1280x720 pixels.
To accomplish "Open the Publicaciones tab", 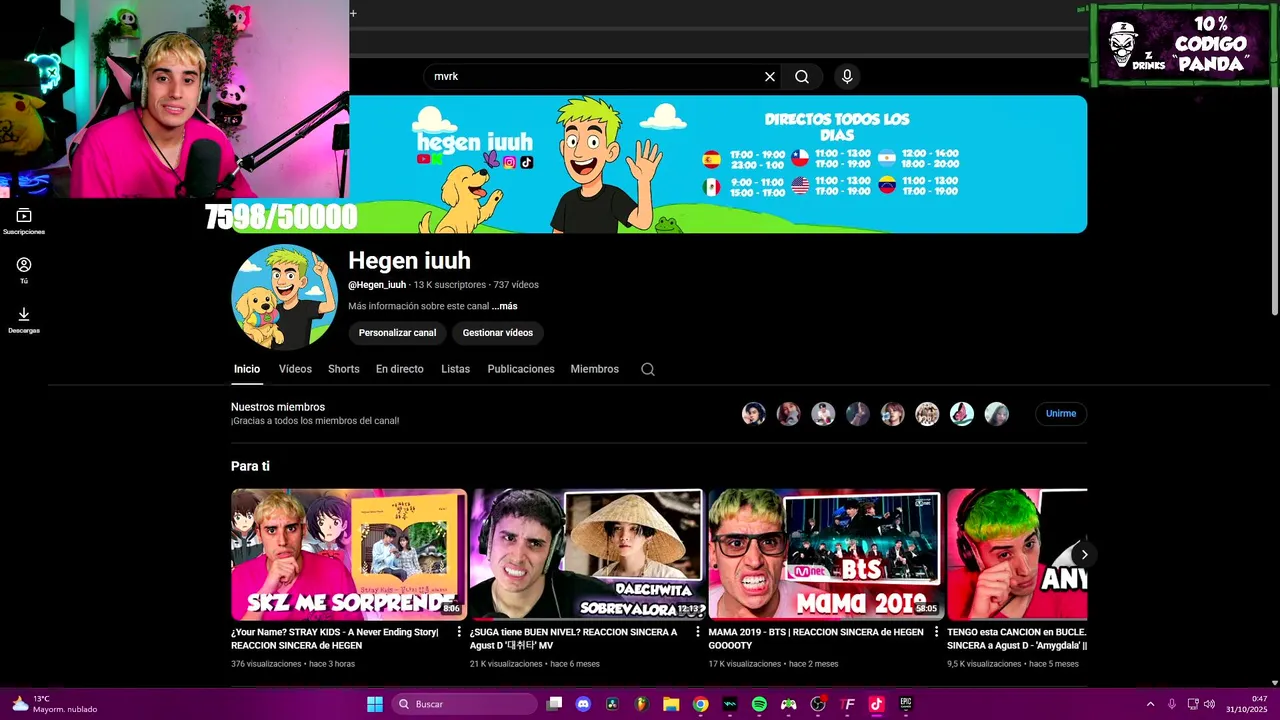I will (x=521, y=369).
